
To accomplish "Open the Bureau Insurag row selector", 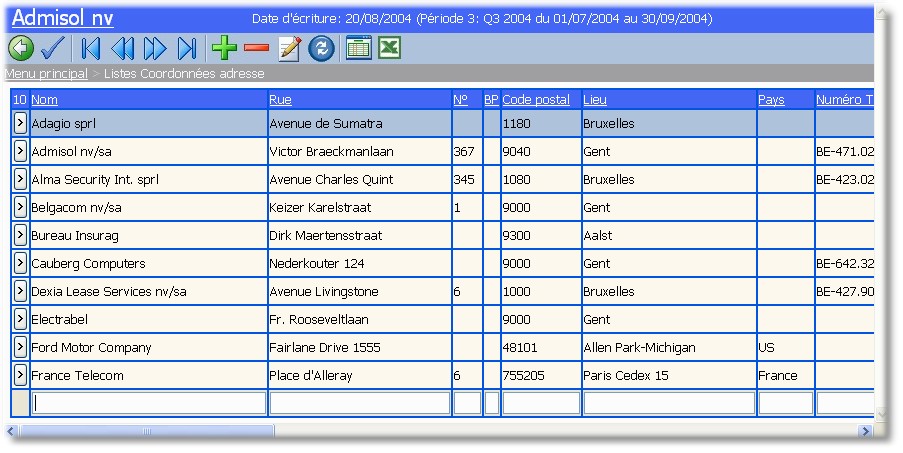I will [x=20, y=235].
